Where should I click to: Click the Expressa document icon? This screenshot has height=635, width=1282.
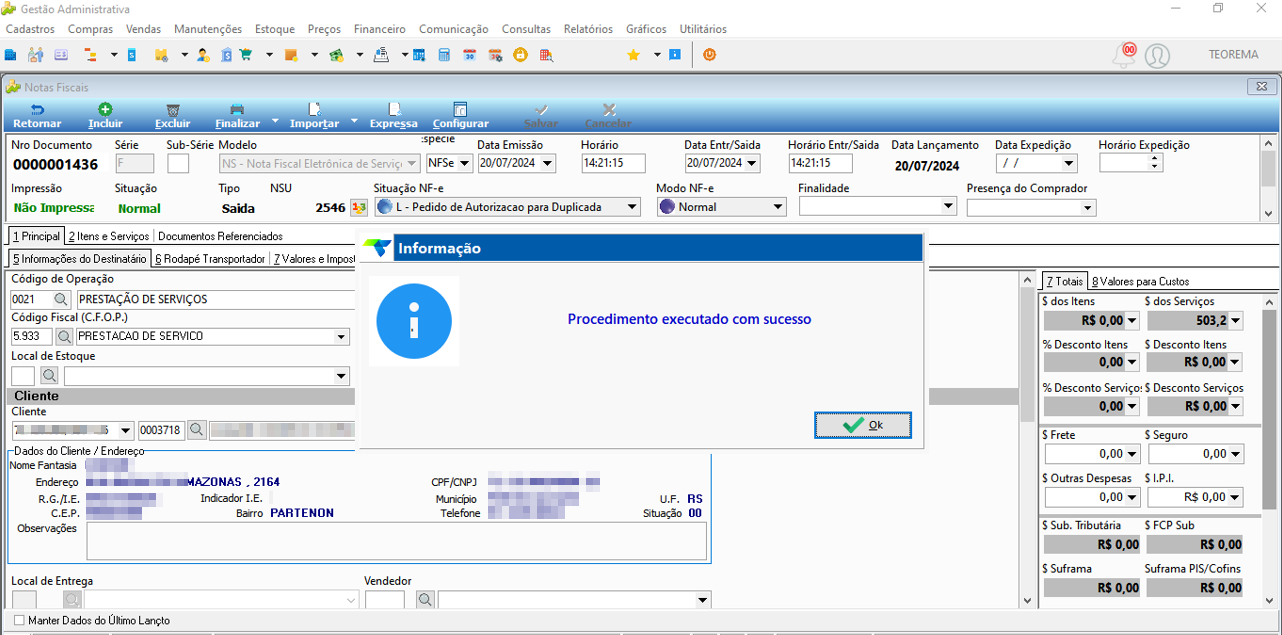tap(394, 110)
